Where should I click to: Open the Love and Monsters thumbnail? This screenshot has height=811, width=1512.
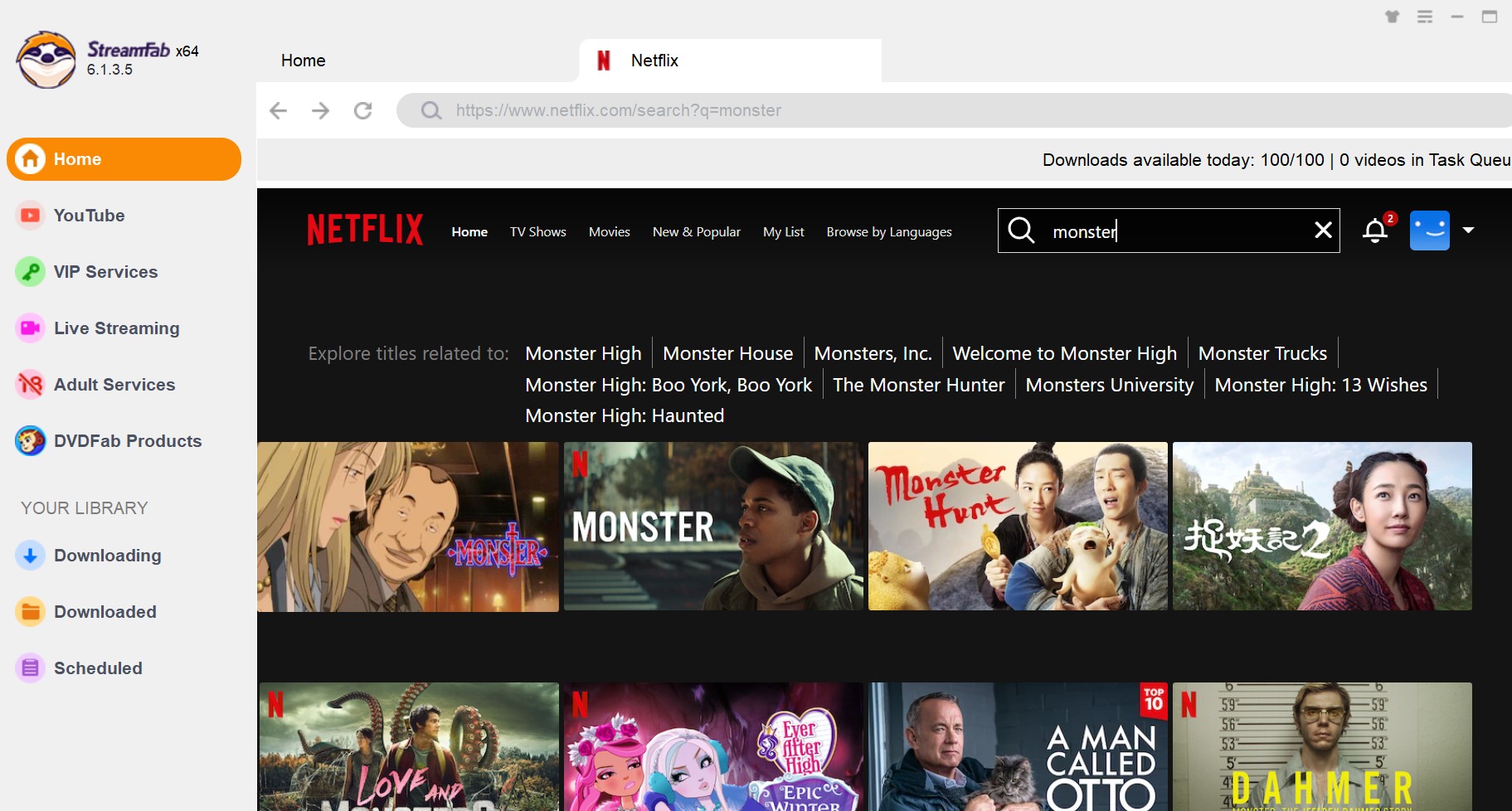pyautogui.click(x=409, y=746)
